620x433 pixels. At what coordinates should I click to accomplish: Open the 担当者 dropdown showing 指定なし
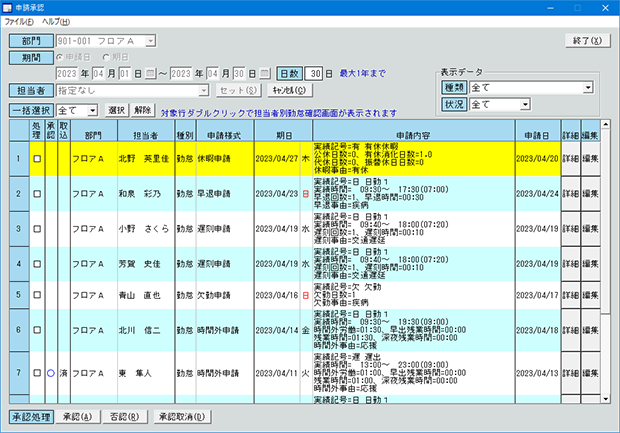coord(204,91)
